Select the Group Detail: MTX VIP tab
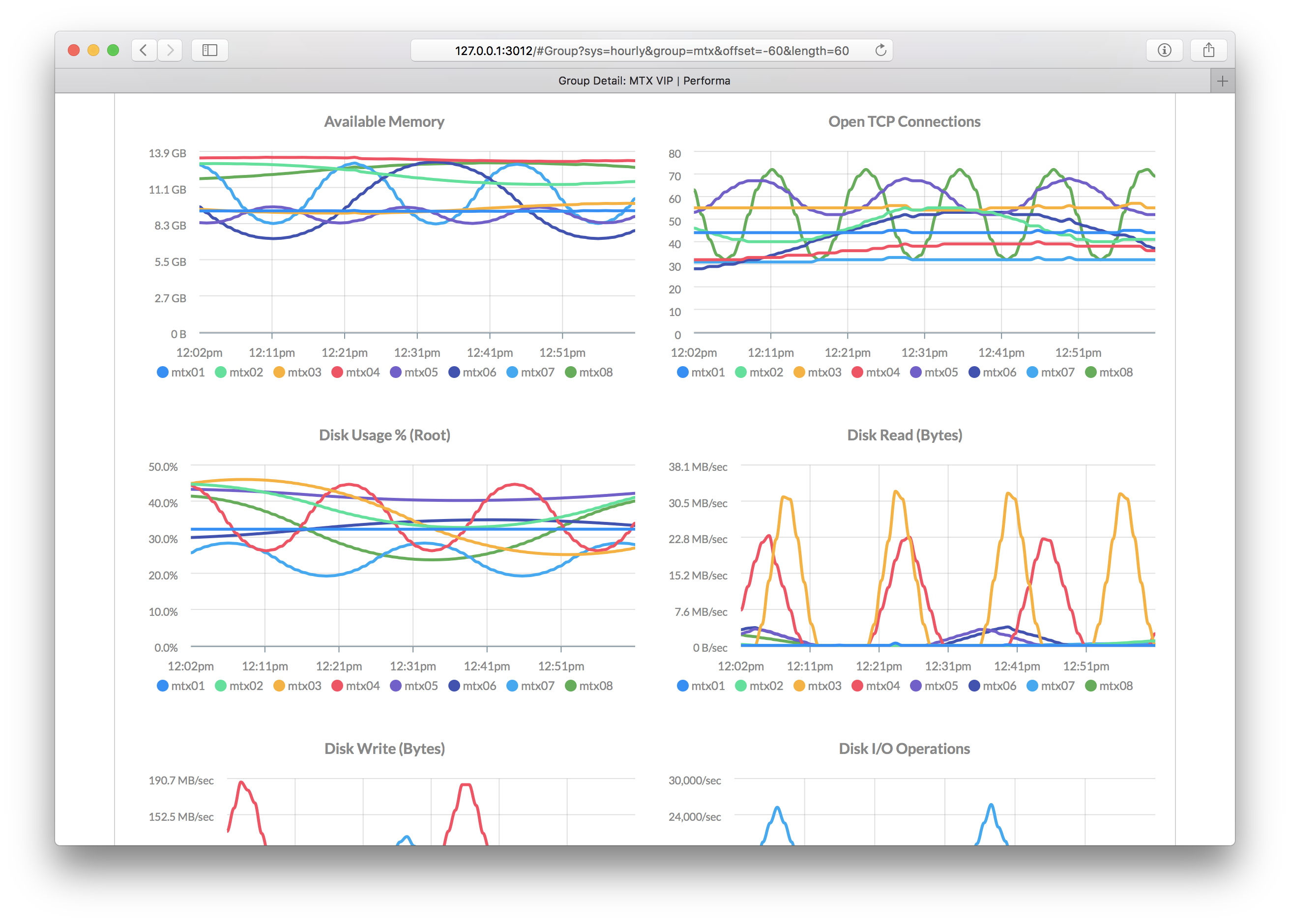 click(644, 81)
